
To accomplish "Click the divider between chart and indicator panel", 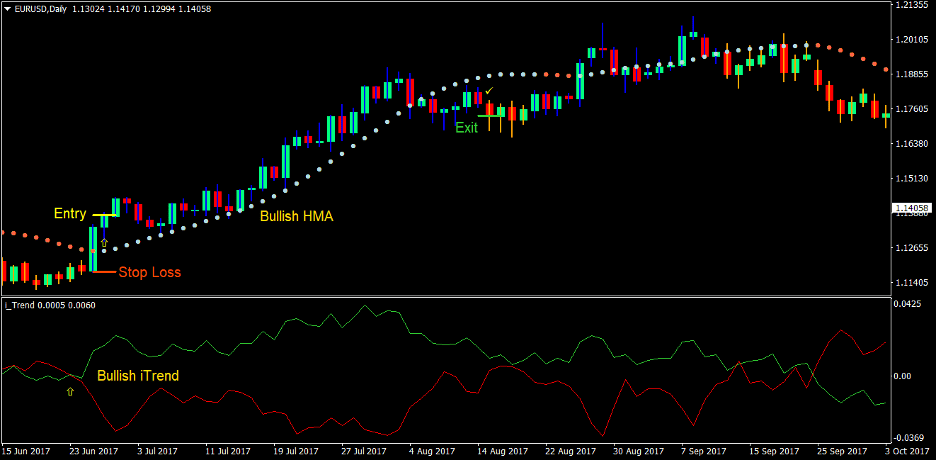I will click(x=444, y=296).
